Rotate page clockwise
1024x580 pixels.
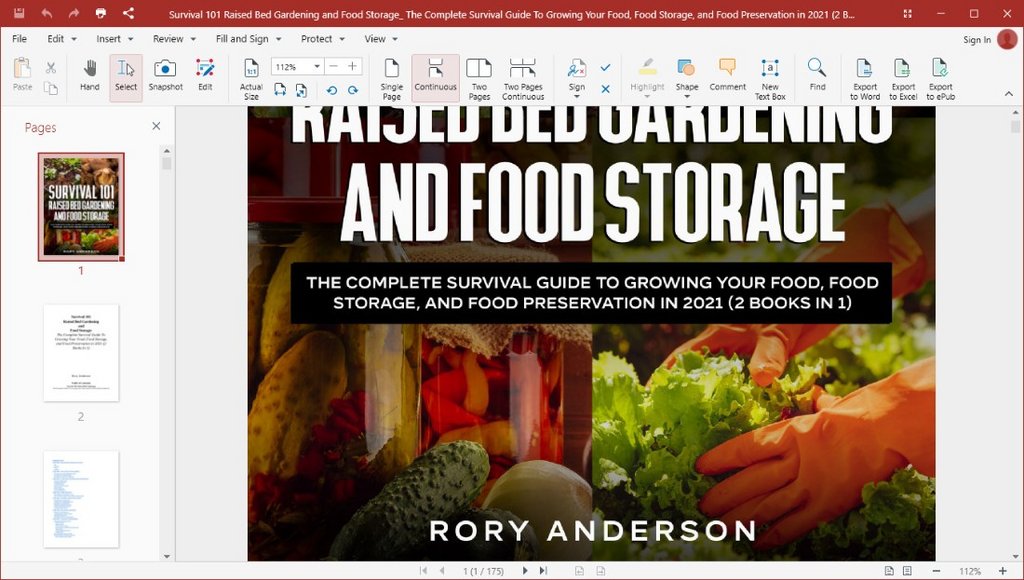pos(353,90)
